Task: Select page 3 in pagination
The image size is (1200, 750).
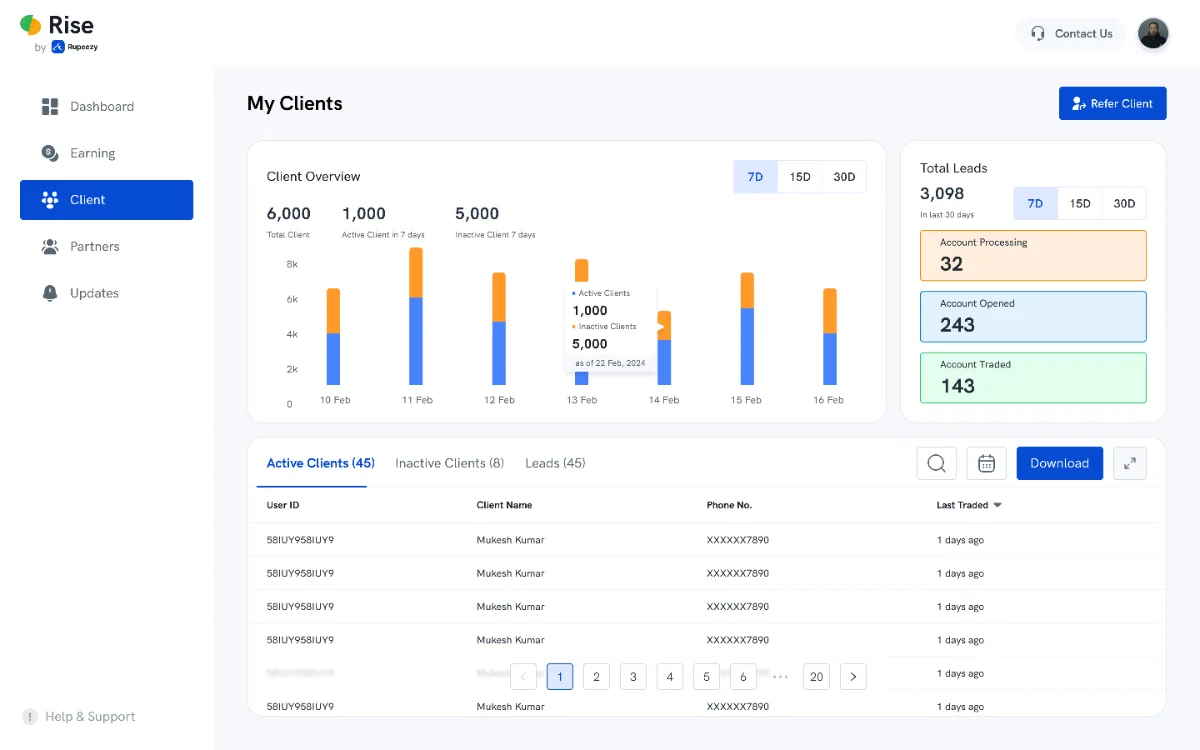Action: pyautogui.click(x=633, y=677)
